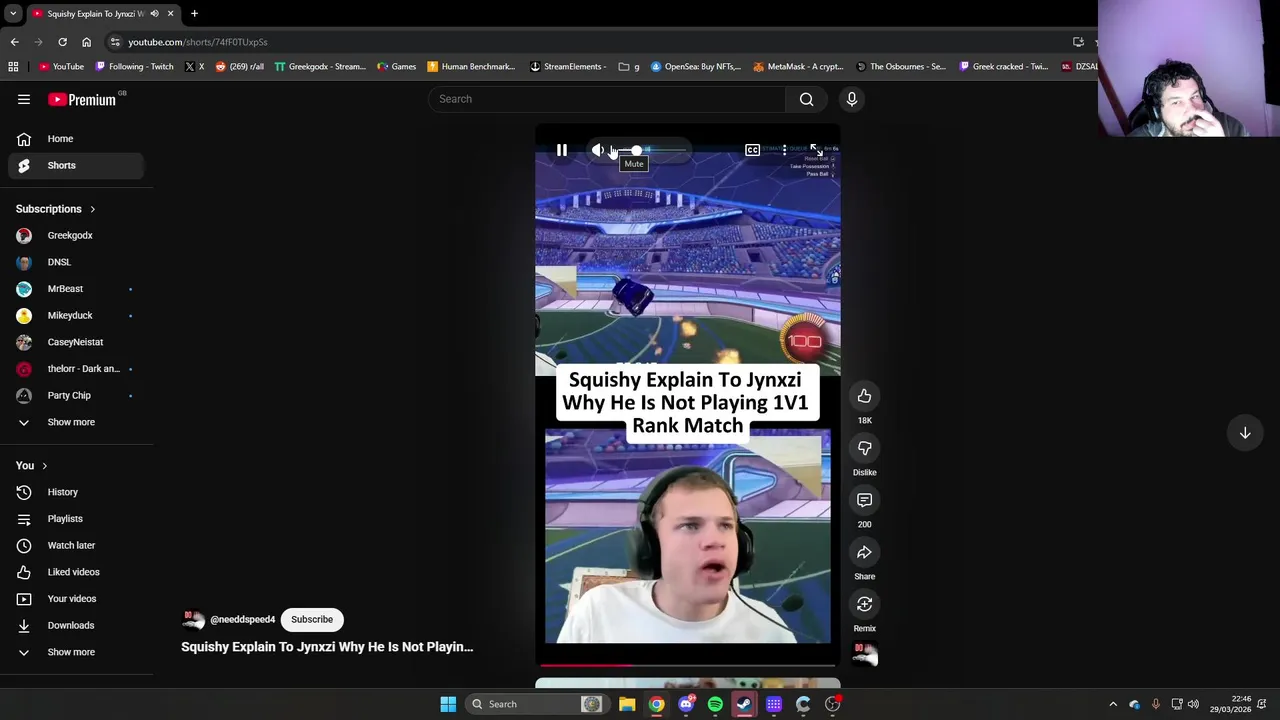1280x720 pixels.
Task: Mute the tab via its speaker icon
Action: tap(154, 14)
